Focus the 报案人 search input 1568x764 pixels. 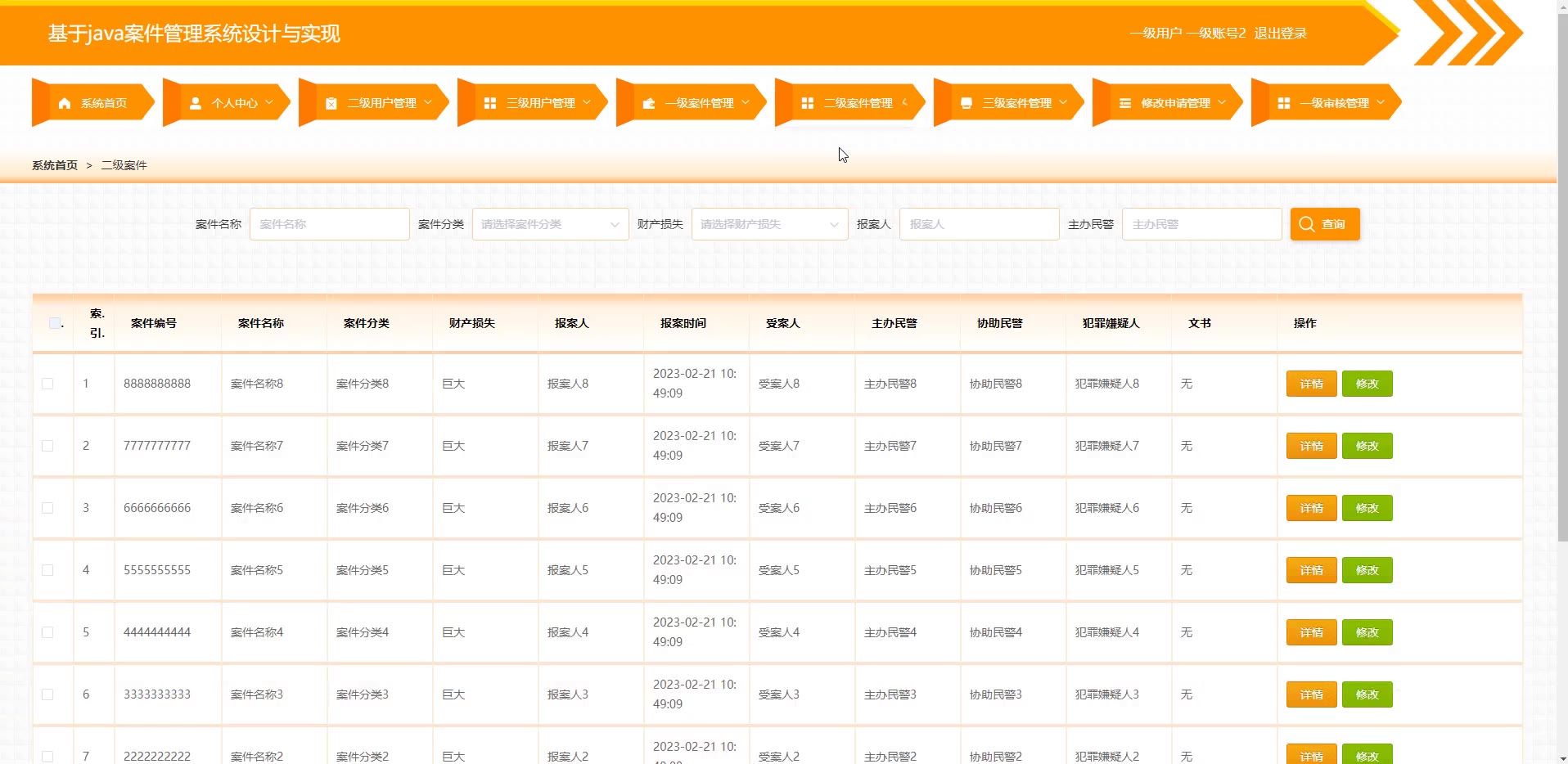(x=979, y=224)
